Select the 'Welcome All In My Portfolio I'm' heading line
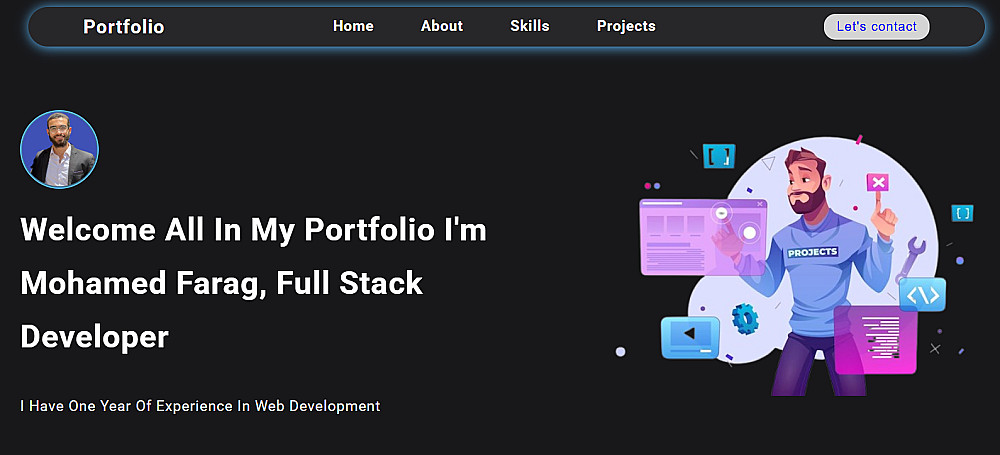 pos(254,230)
